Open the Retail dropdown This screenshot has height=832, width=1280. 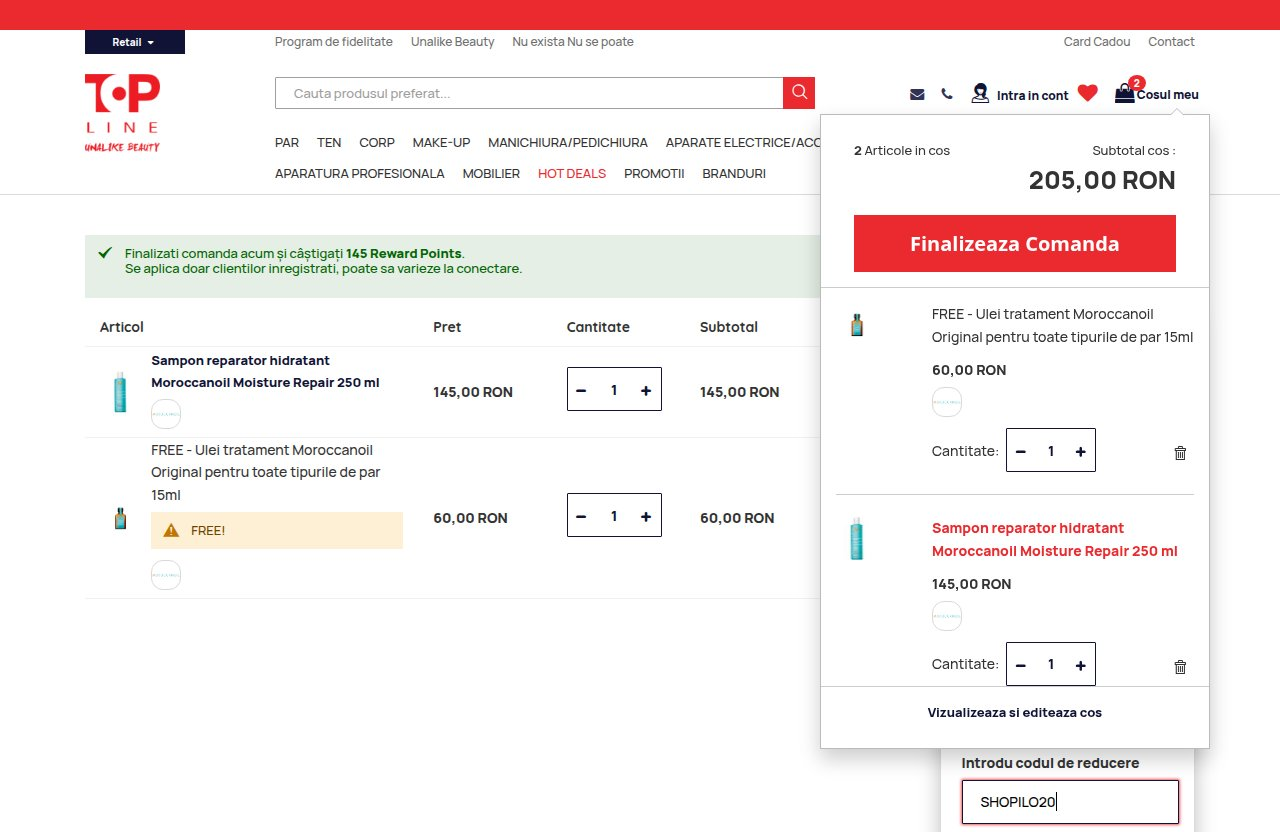point(135,42)
